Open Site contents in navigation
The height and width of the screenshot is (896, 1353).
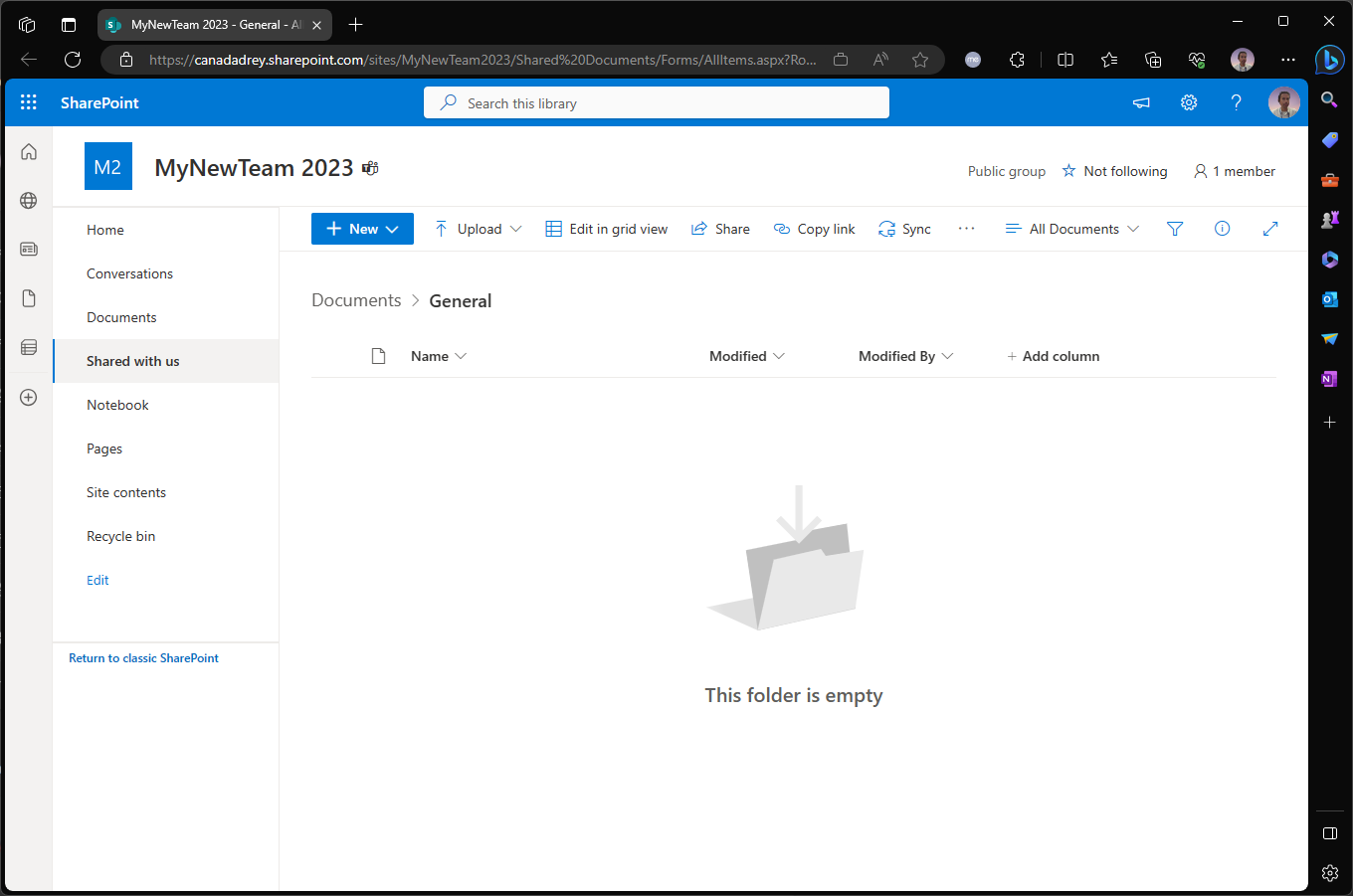click(x=126, y=492)
